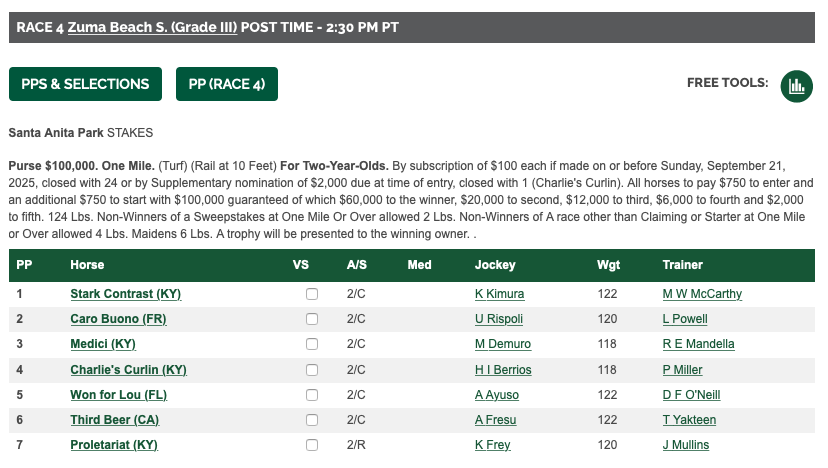Open the PP (Race 4) button
This screenshot has width=828, height=468.
click(x=226, y=84)
